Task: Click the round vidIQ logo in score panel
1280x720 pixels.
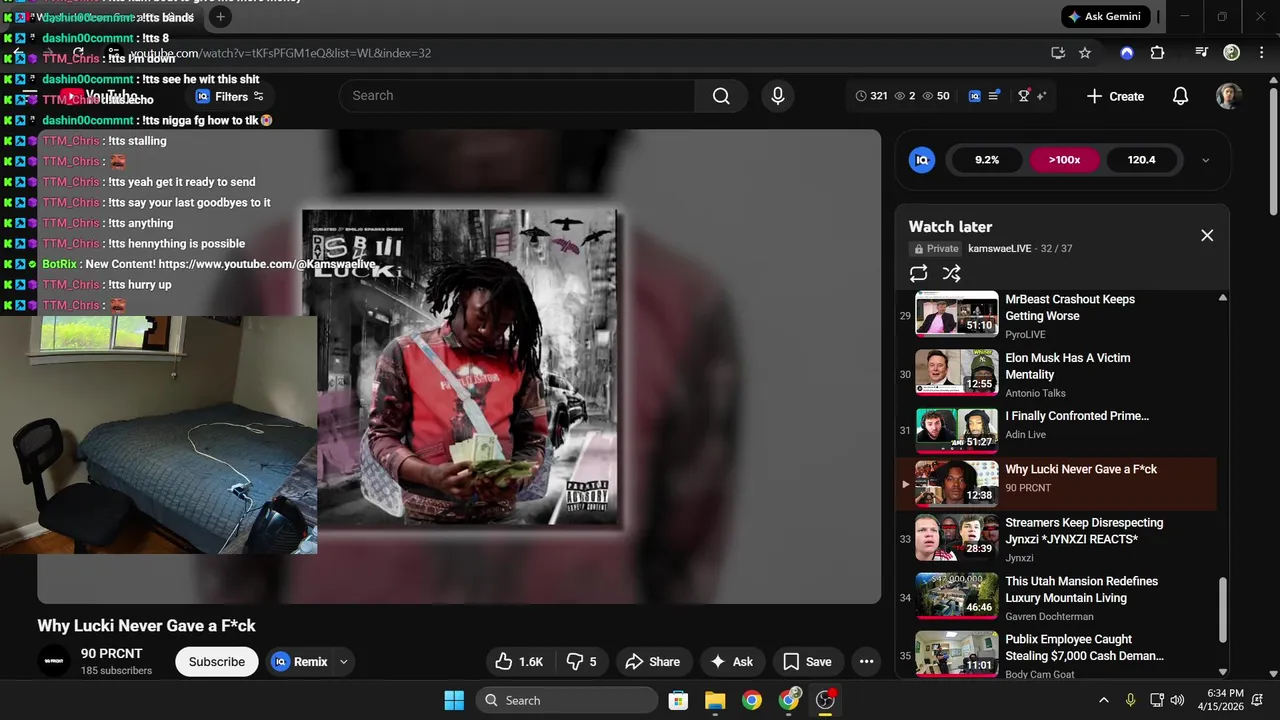Action: click(x=922, y=159)
